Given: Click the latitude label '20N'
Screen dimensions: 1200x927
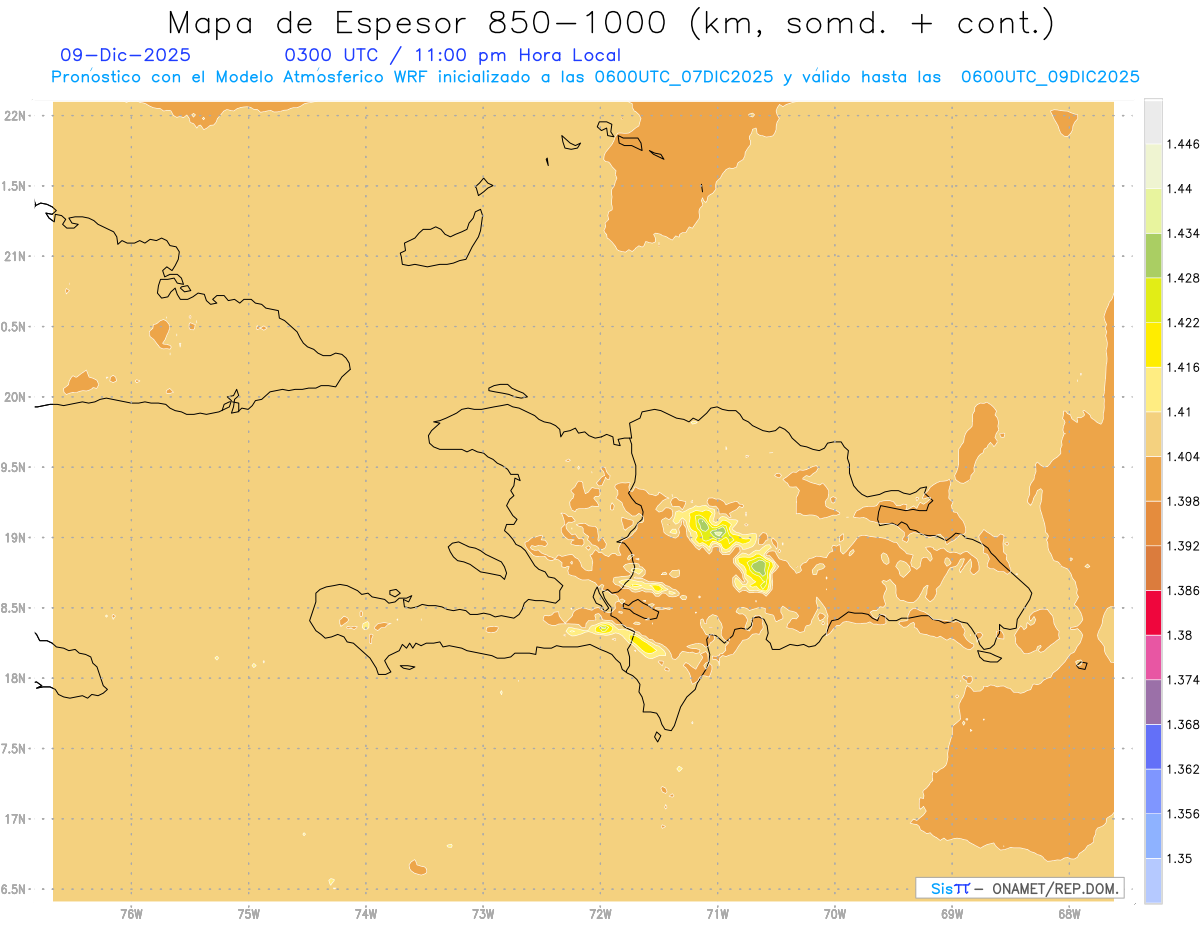Looking at the screenshot, I should point(15,397).
